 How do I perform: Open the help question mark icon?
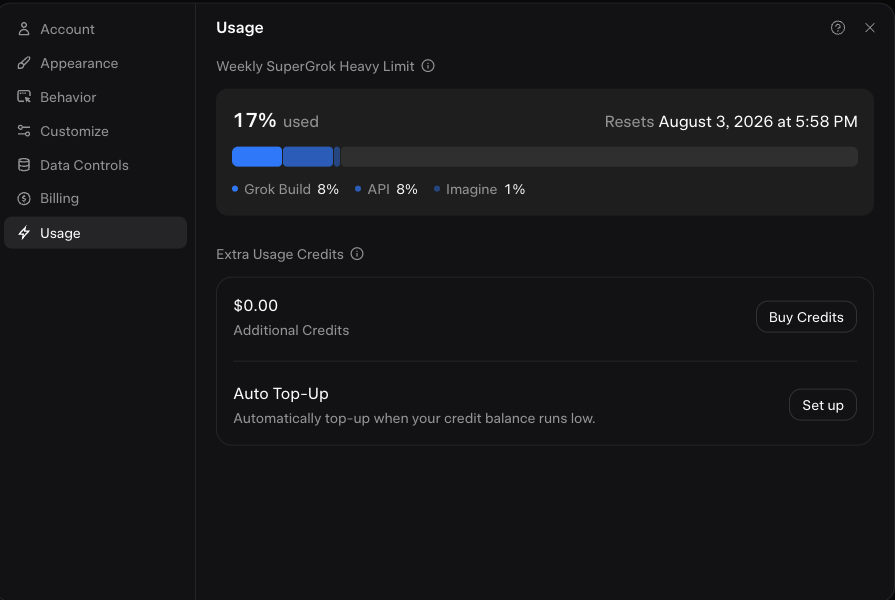837,28
